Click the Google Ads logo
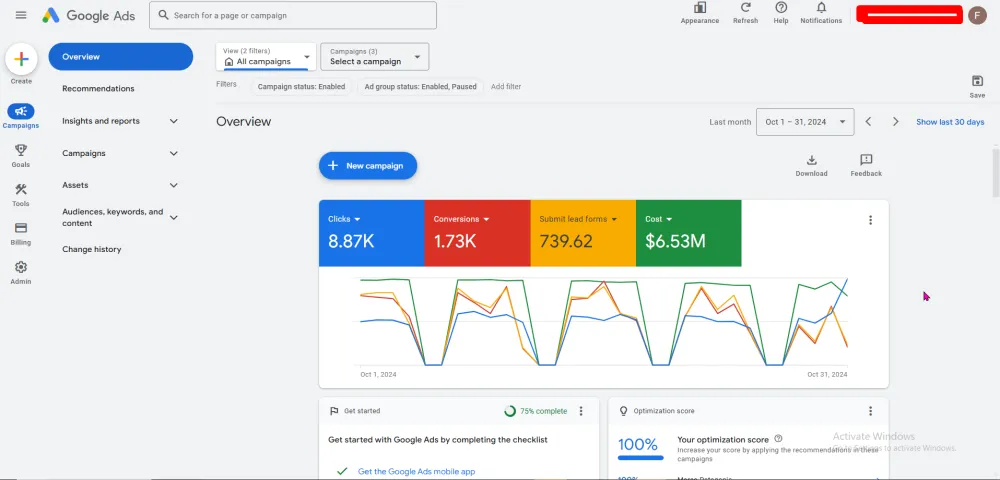The width and height of the screenshot is (1000, 480). coord(89,16)
